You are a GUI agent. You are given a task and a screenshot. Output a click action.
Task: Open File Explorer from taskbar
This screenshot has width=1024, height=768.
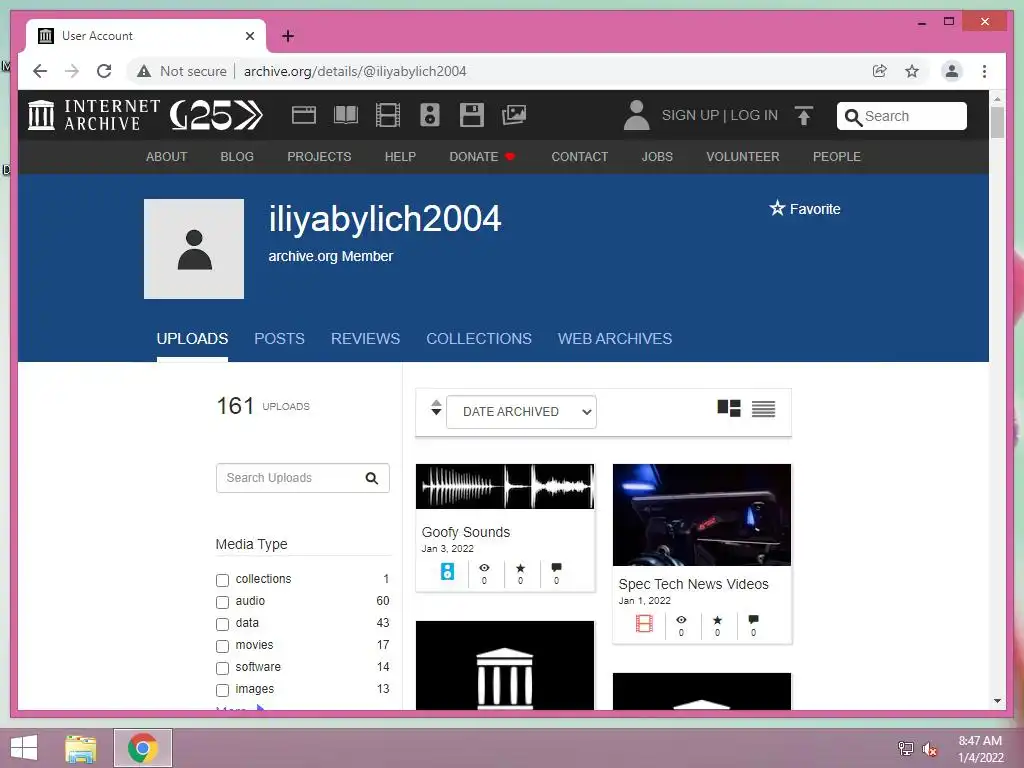point(81,748)
